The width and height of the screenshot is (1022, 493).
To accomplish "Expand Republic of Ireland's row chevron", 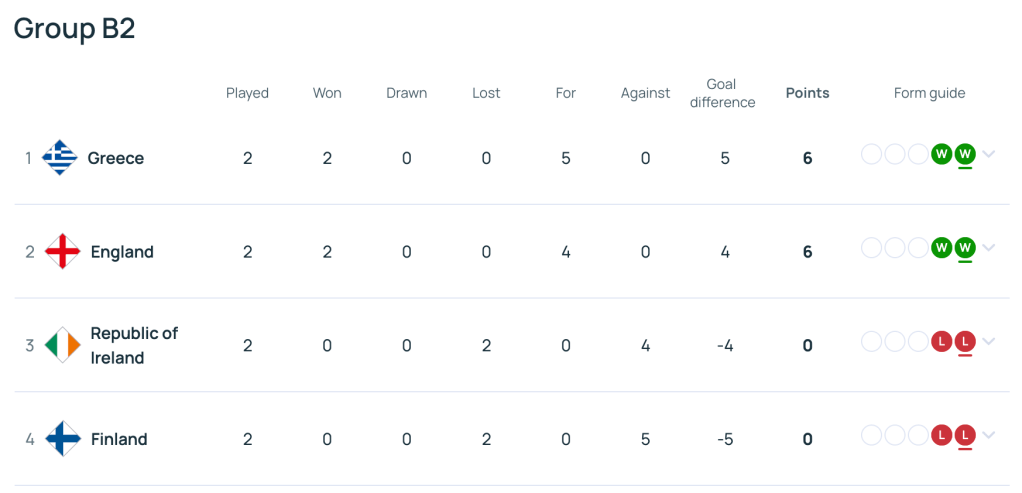I will tap(989, 341).
